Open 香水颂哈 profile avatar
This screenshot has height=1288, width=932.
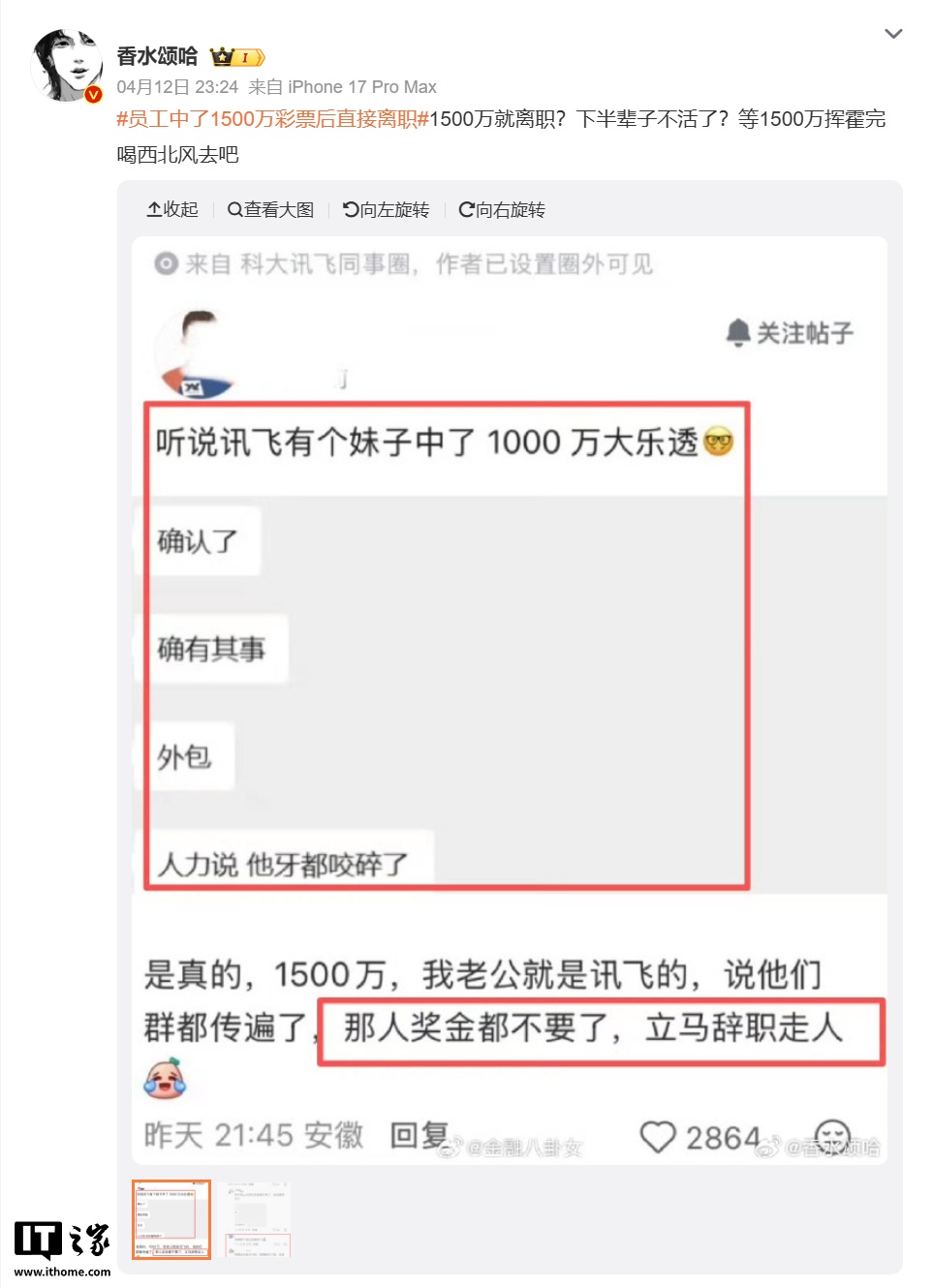click(x=67, y=65)
